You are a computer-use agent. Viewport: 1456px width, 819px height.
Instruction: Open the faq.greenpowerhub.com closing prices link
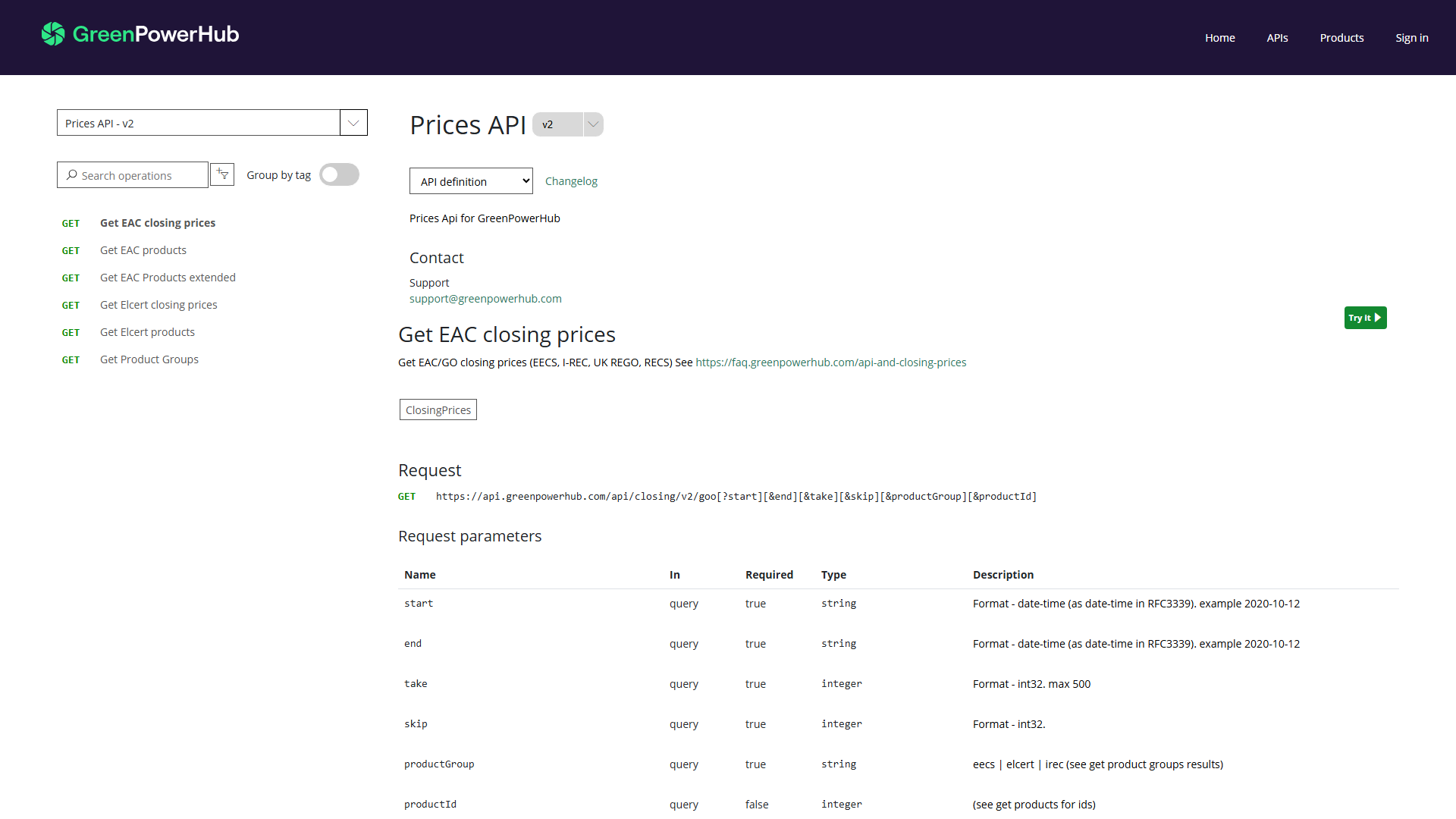(830, 362)
